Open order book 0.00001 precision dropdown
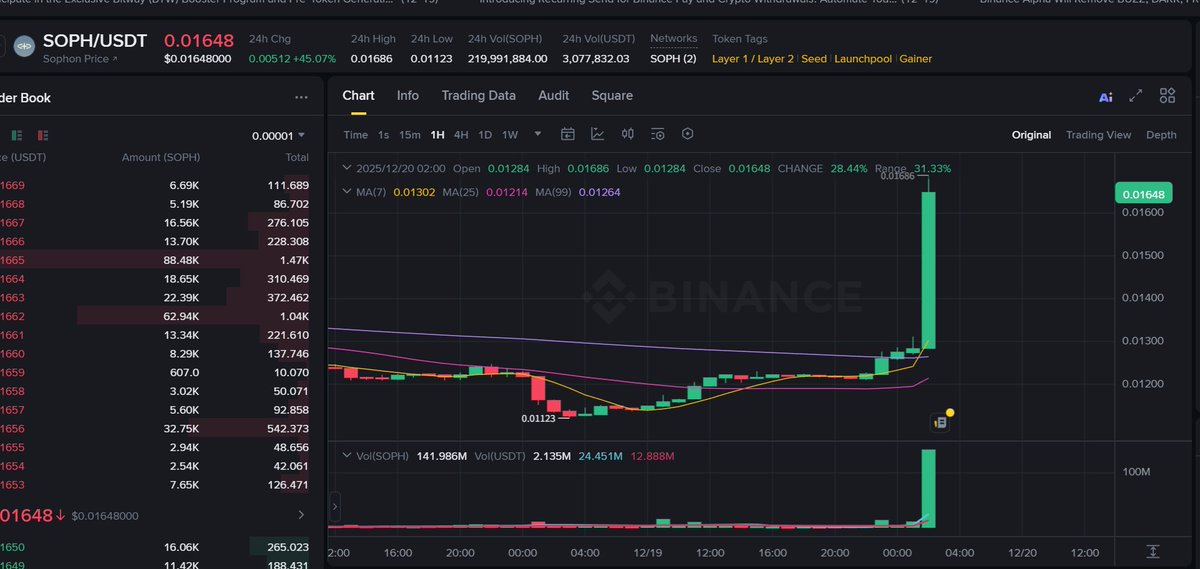Viewport: 1200px width, 569px height. click(x=279, y=135)
